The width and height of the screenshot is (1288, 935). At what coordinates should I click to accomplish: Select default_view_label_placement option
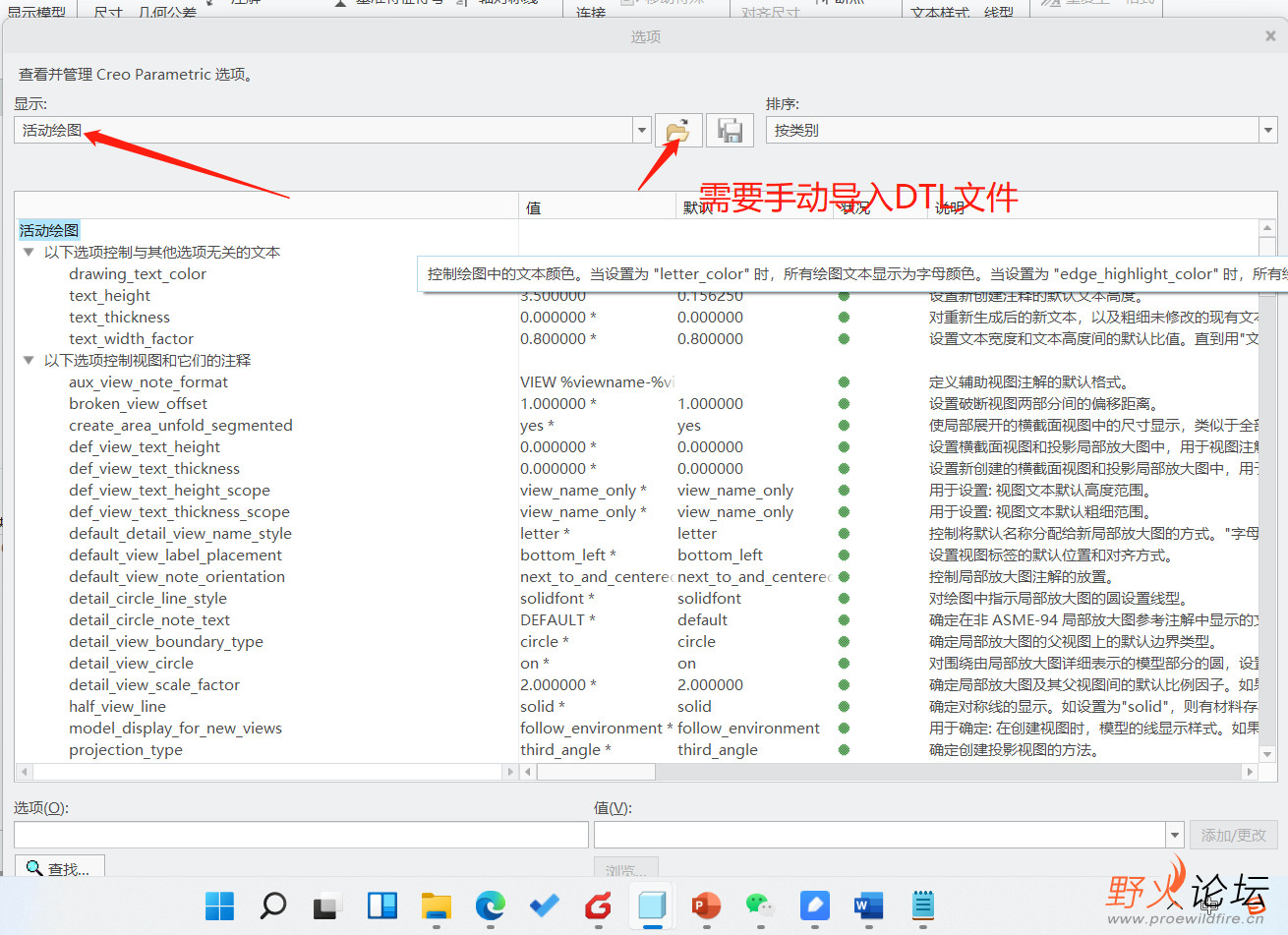tap(175, 555)
